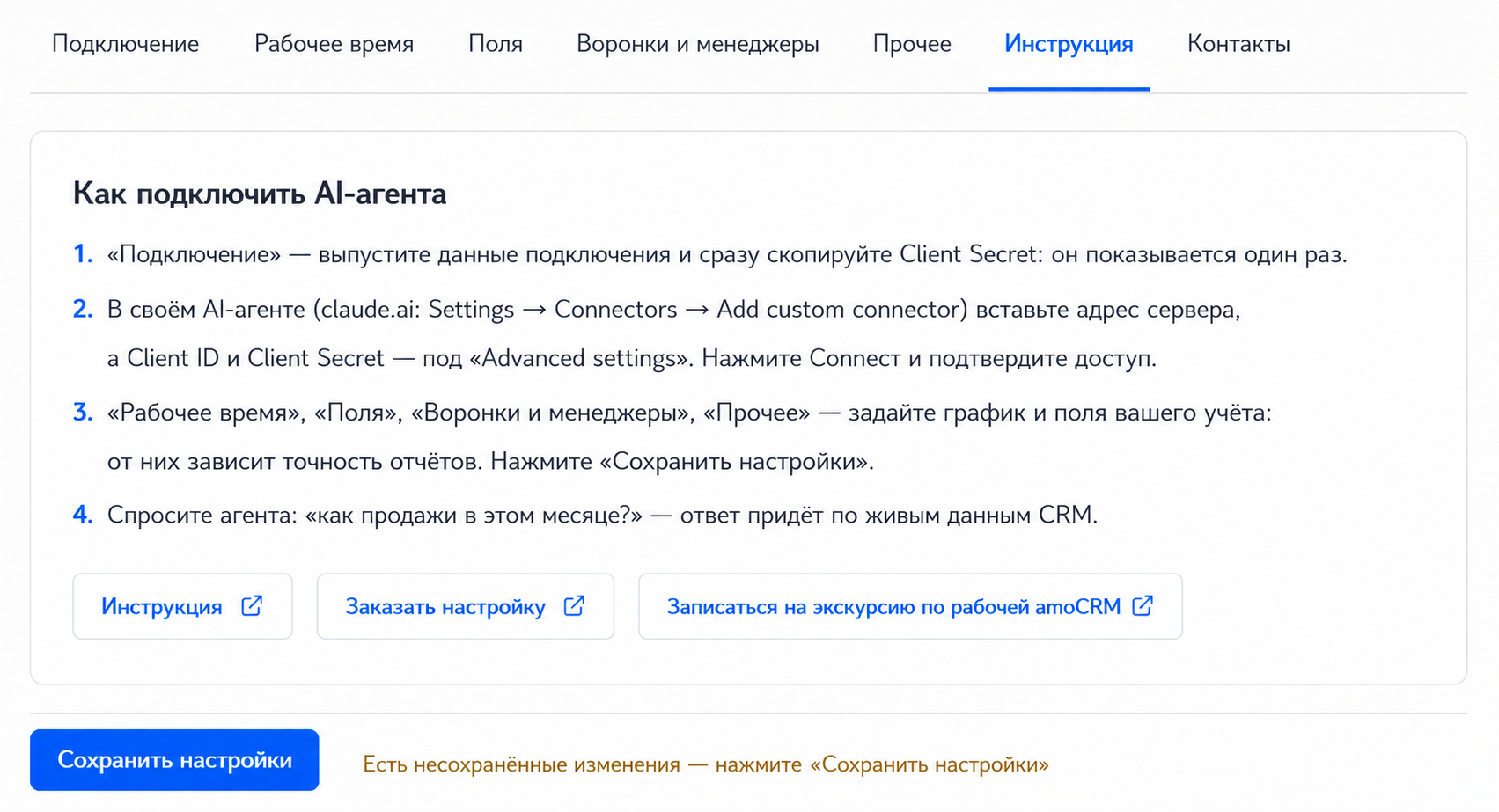The image size is (1499, 812).
Task: Click step number 3 marker
Action: coord(83,412)
